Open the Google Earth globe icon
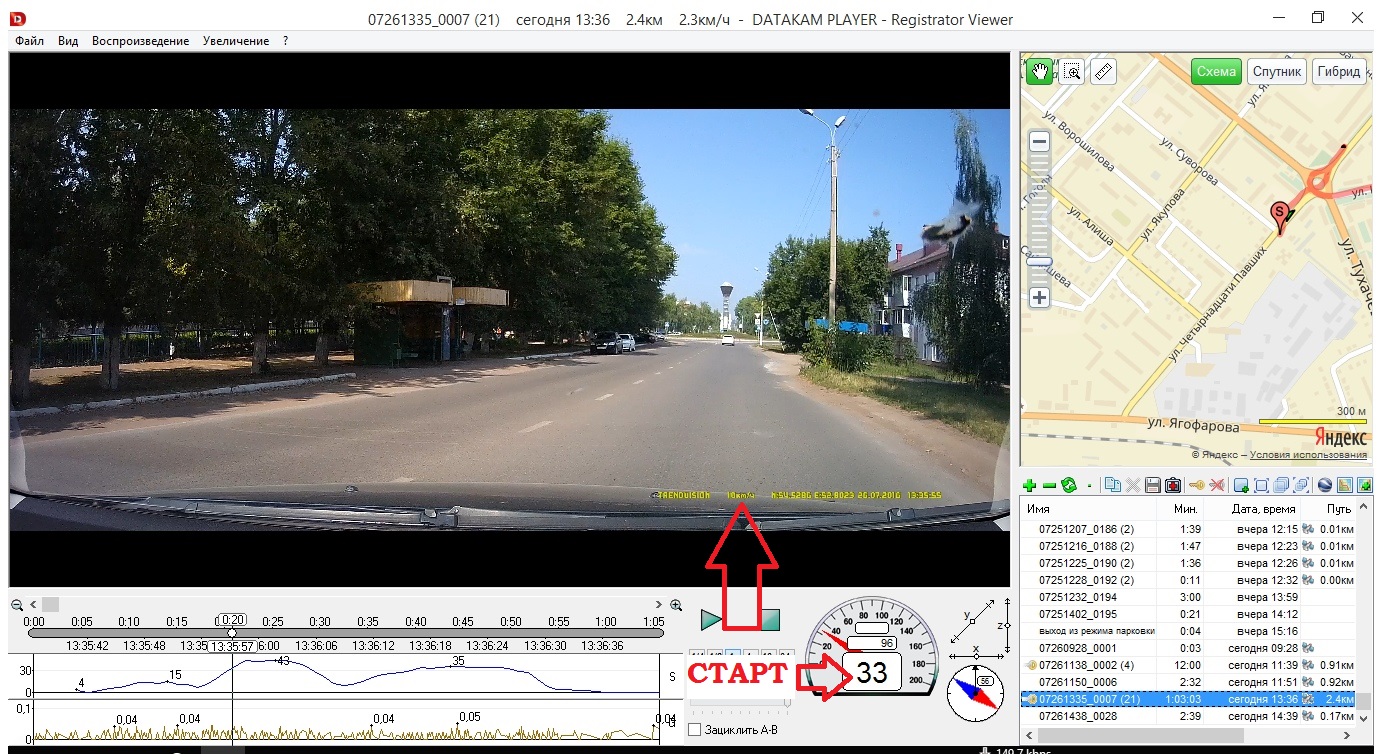 1325,486
